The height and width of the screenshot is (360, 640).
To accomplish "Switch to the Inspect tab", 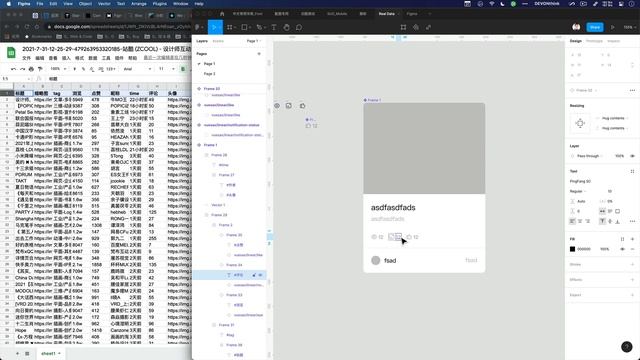I will pos(613,41).
